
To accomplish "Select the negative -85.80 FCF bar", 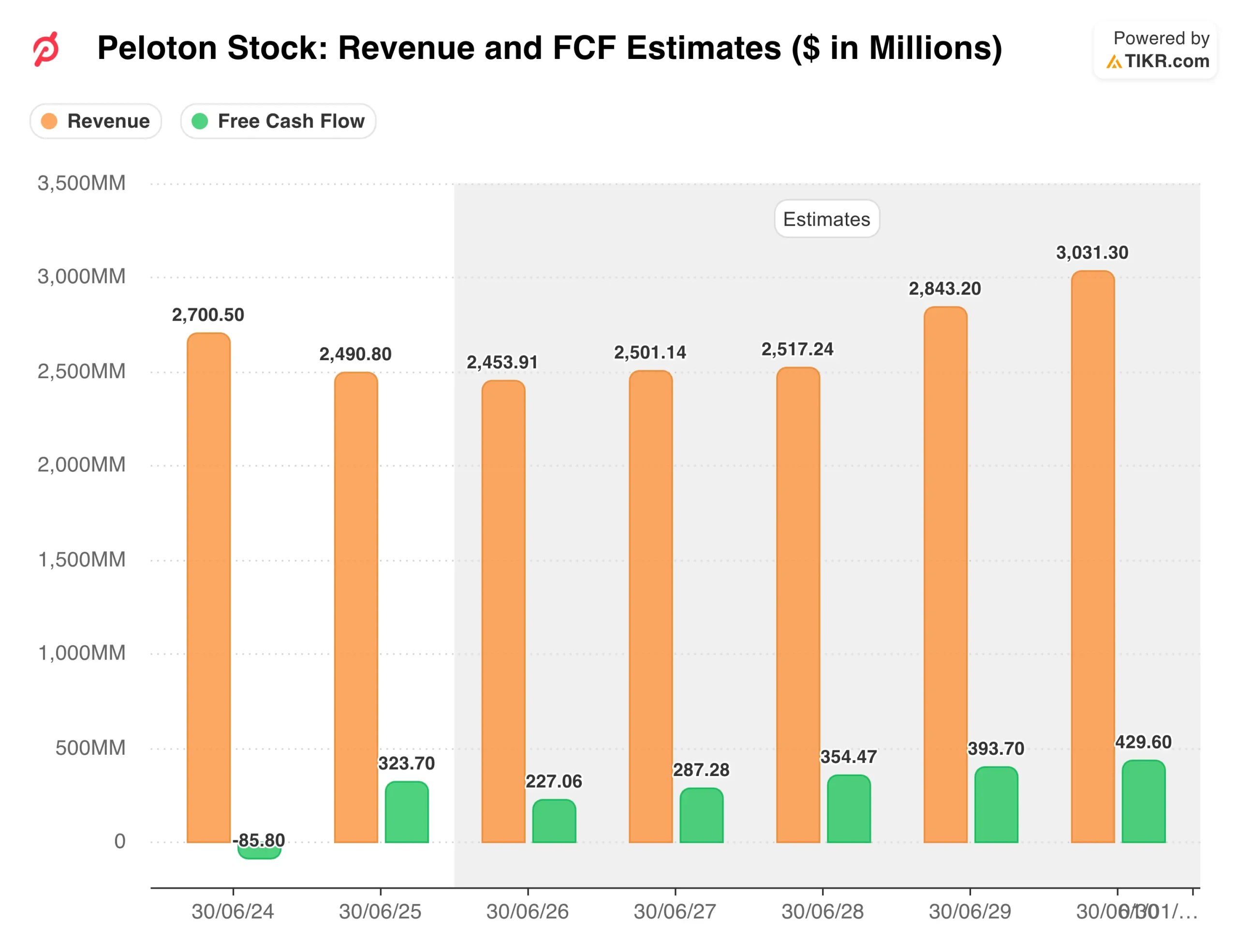I will (x=260, y=852).
